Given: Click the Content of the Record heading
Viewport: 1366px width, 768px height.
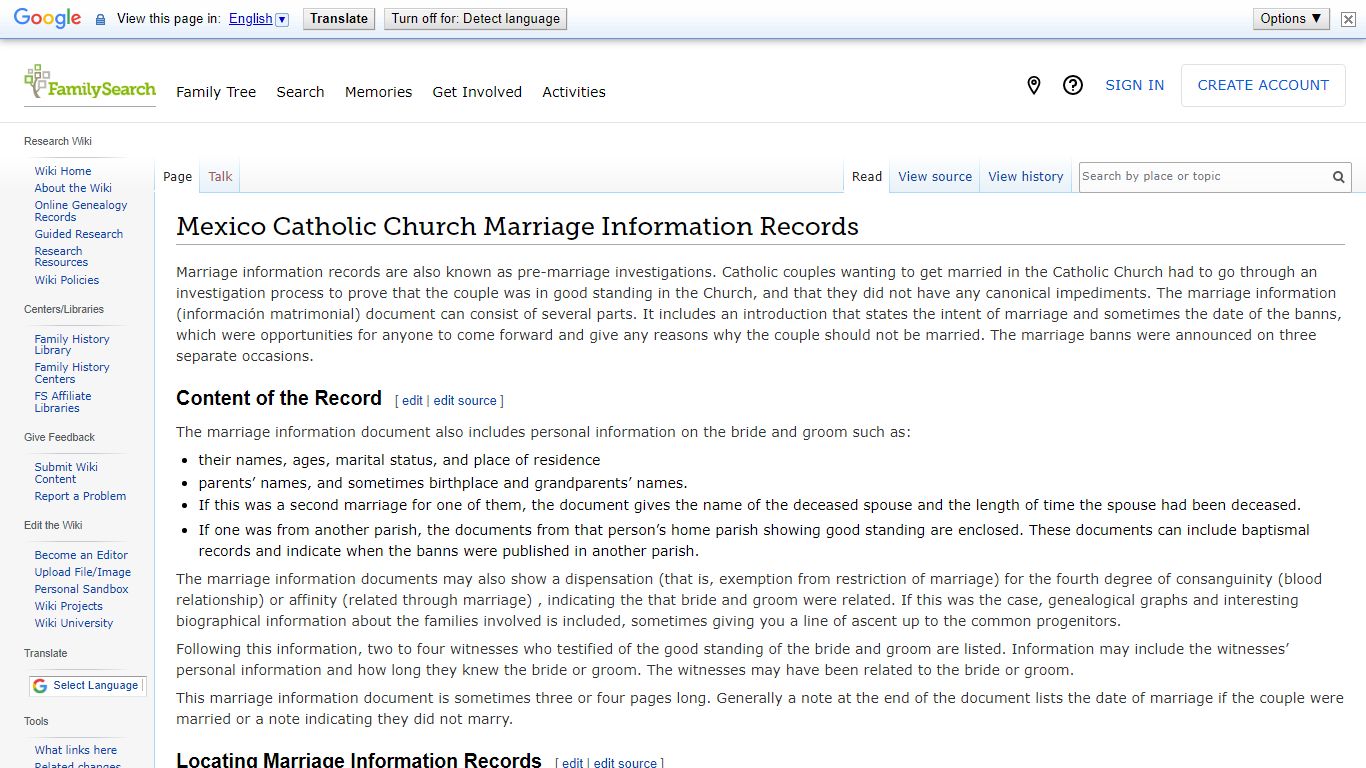Looking at the screenshot, I should pyautogui.click(x=279, y=398).
